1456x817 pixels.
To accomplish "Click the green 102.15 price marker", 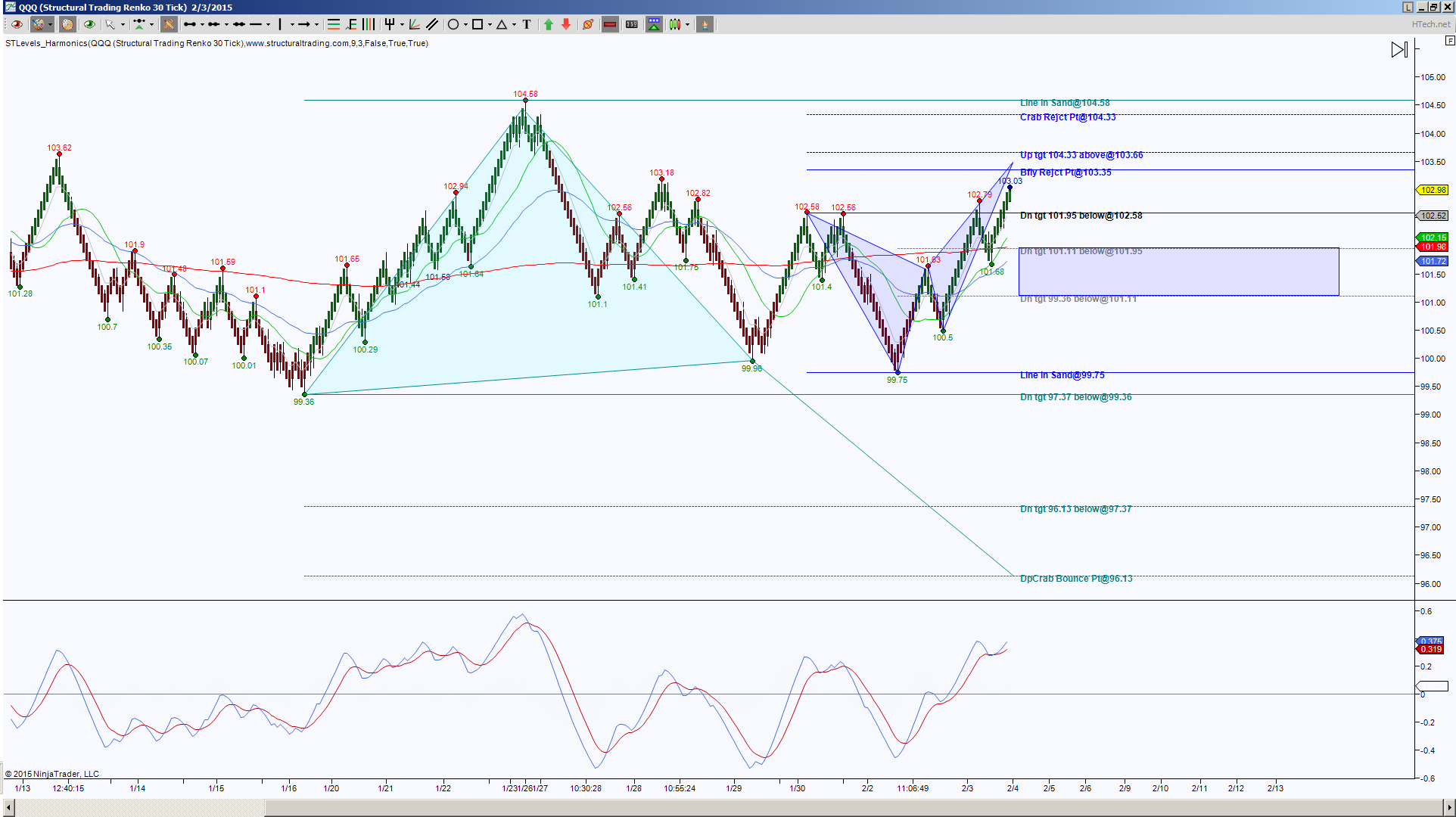I will (x=1433, y=238).
